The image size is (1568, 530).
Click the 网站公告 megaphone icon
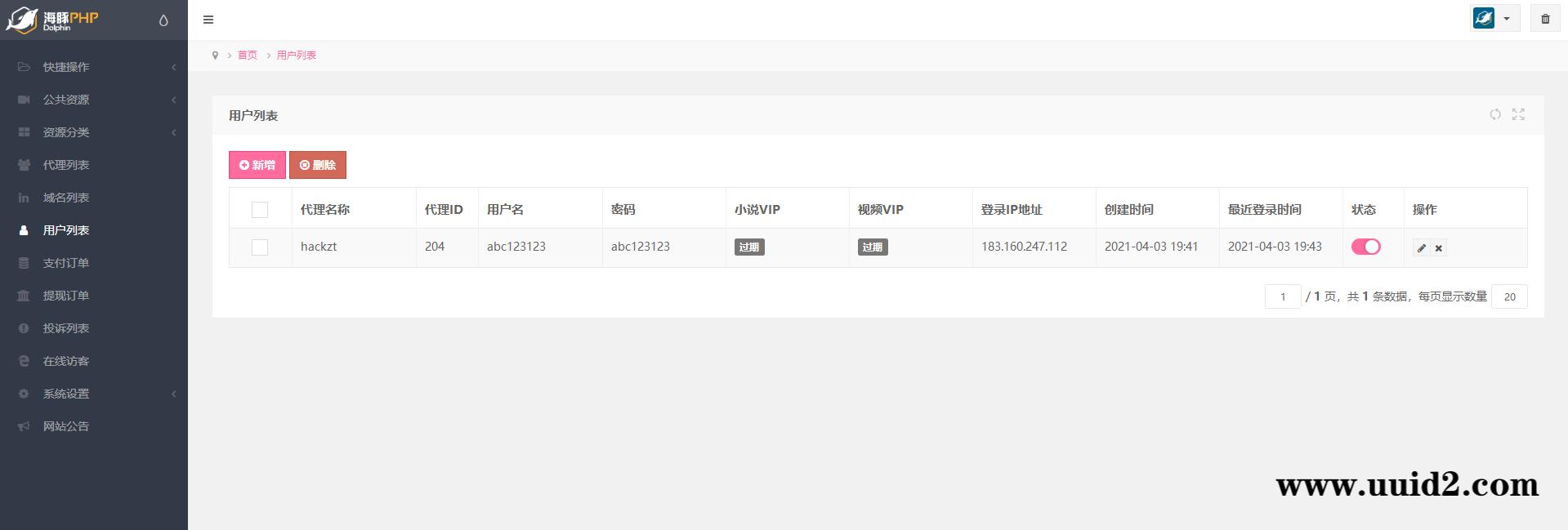coord(24,426)
